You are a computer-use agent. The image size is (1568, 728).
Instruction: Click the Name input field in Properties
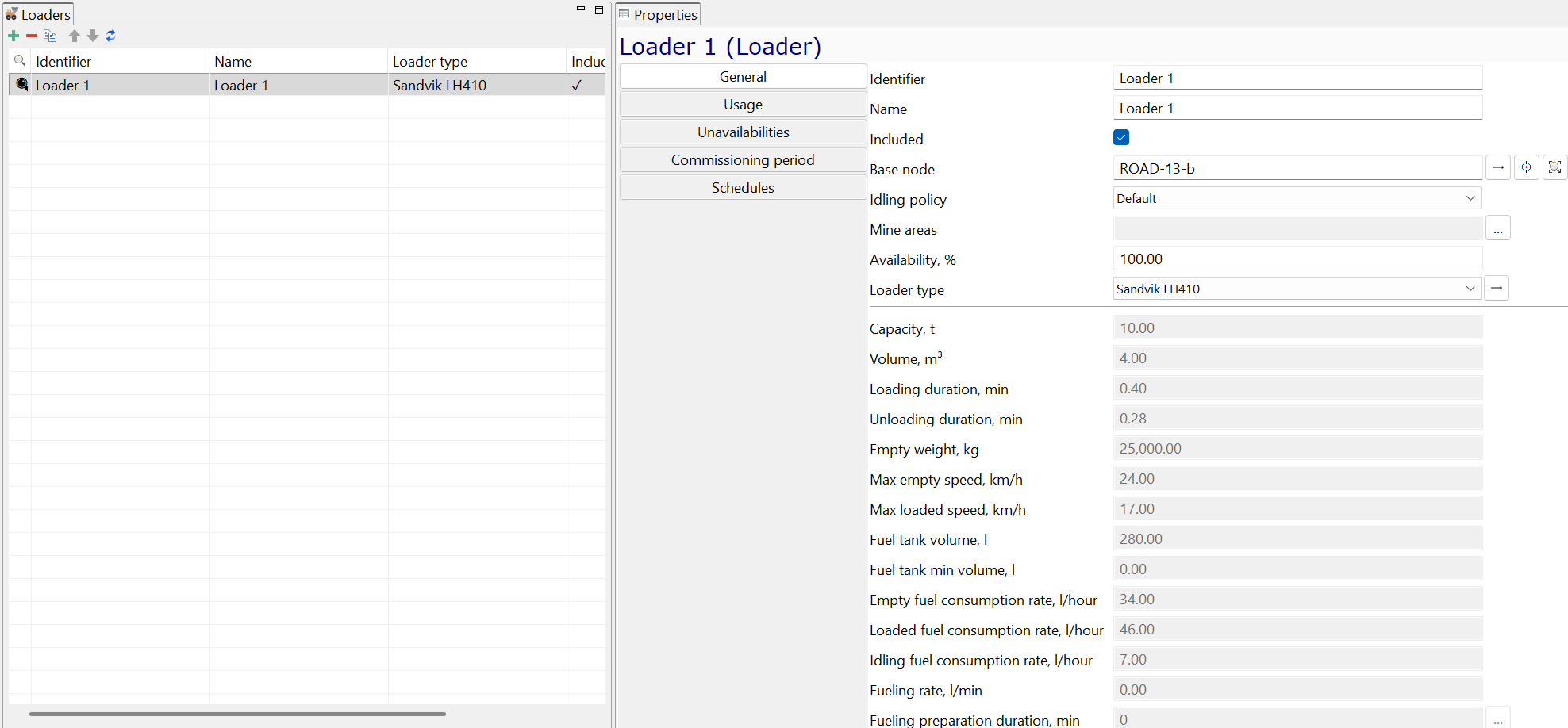[1297, 108]
